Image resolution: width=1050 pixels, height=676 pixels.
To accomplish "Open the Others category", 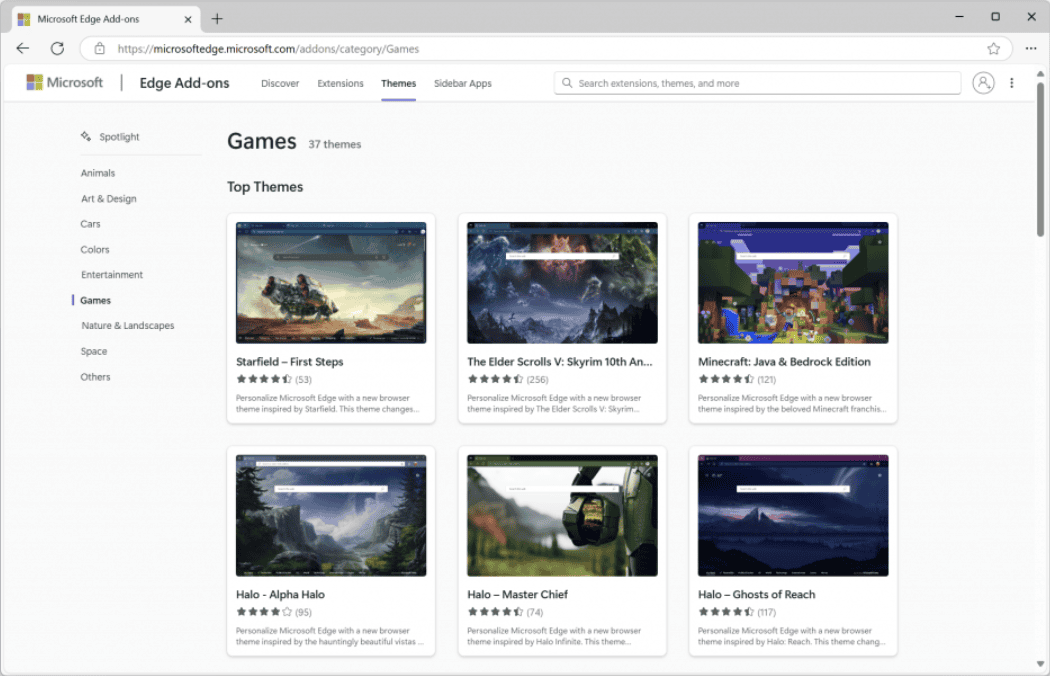I will 95,377.
